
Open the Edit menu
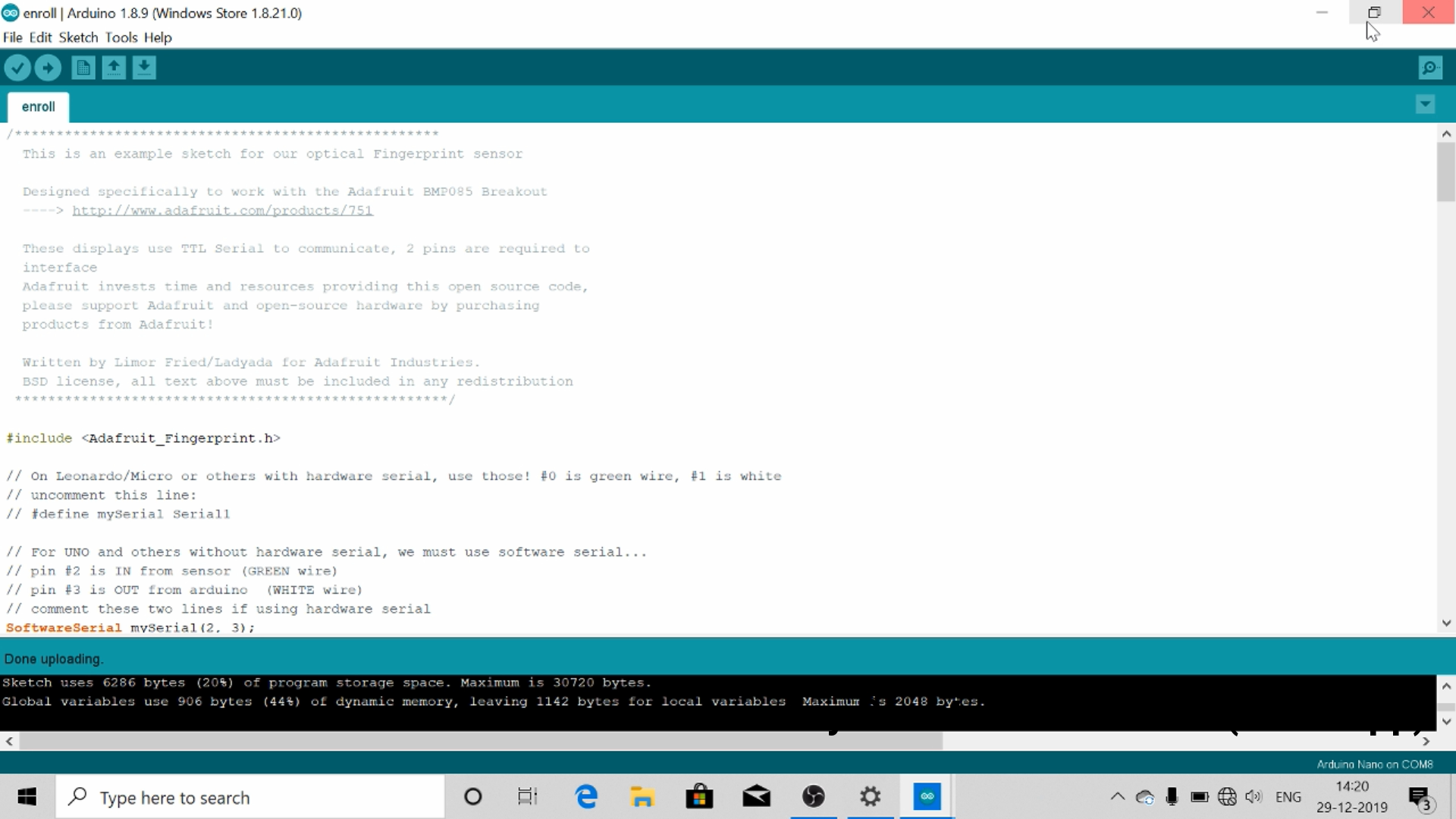40,37
